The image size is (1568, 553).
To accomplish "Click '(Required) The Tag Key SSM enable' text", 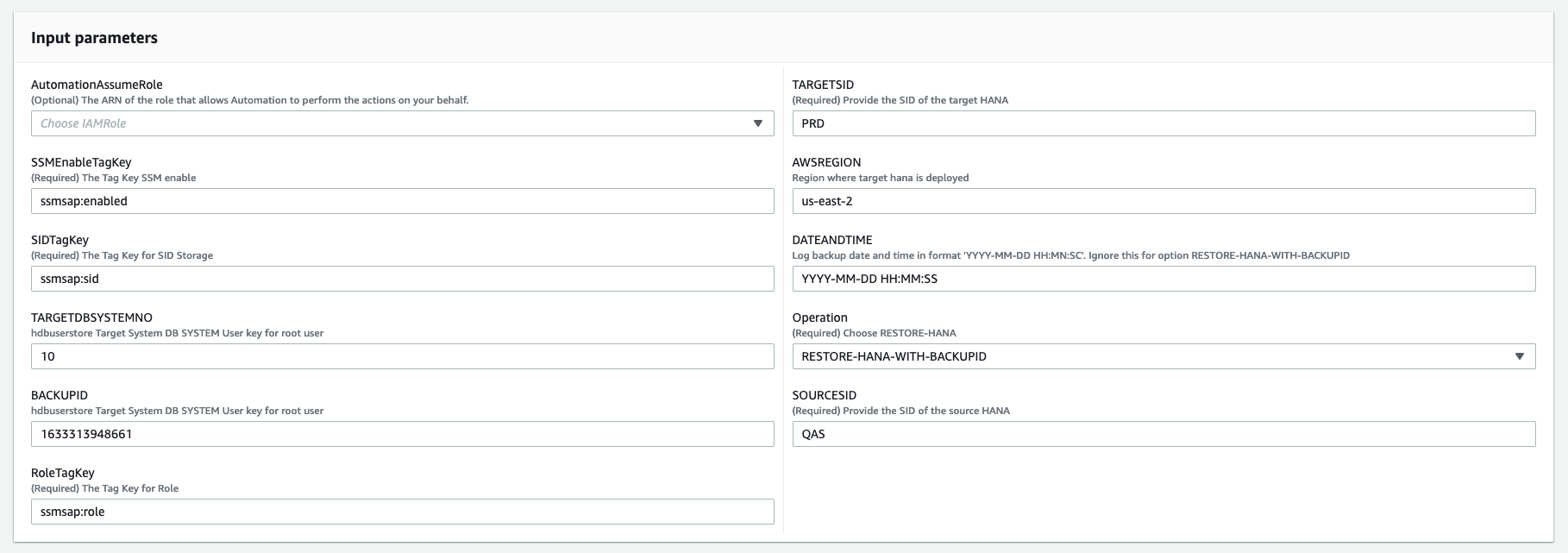I will click(x=114, y=178).
